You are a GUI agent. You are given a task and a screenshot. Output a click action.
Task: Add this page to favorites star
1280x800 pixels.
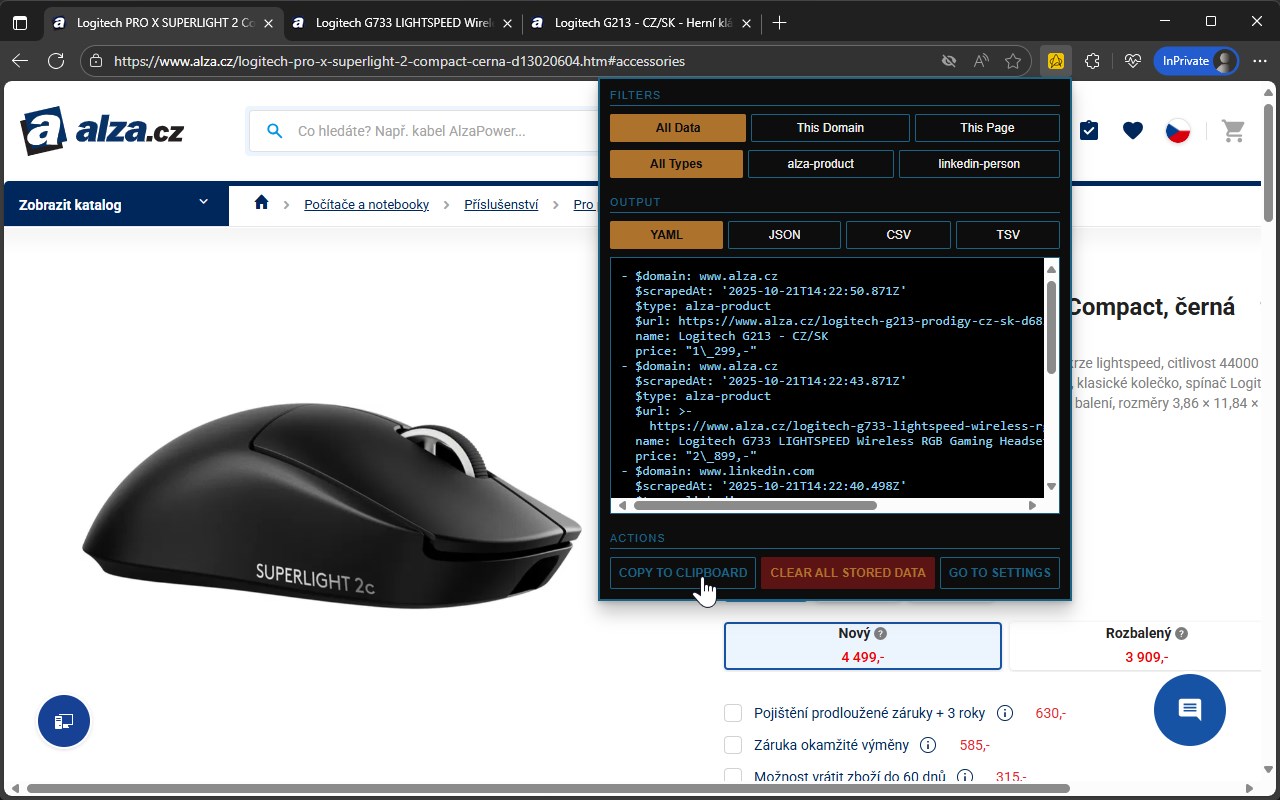[1013, 61]
